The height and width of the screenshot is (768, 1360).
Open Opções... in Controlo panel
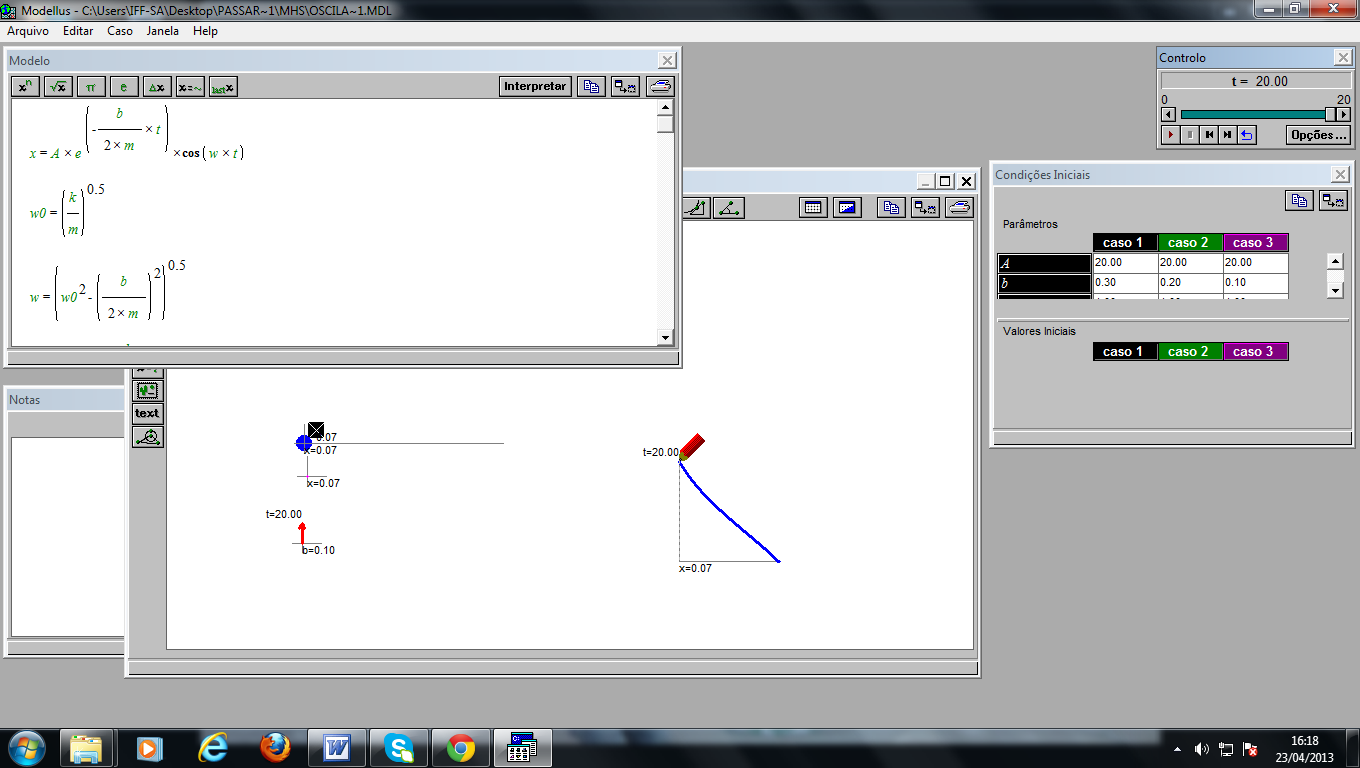coord(1318,135)
